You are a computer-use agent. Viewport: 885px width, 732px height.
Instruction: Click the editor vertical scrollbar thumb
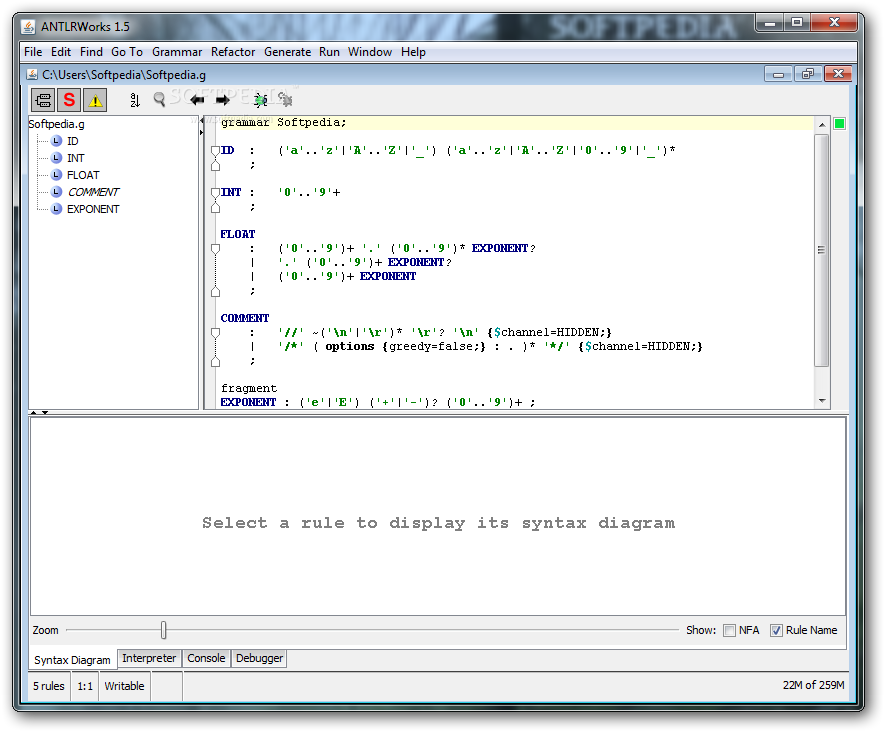(x=822, y=249)
